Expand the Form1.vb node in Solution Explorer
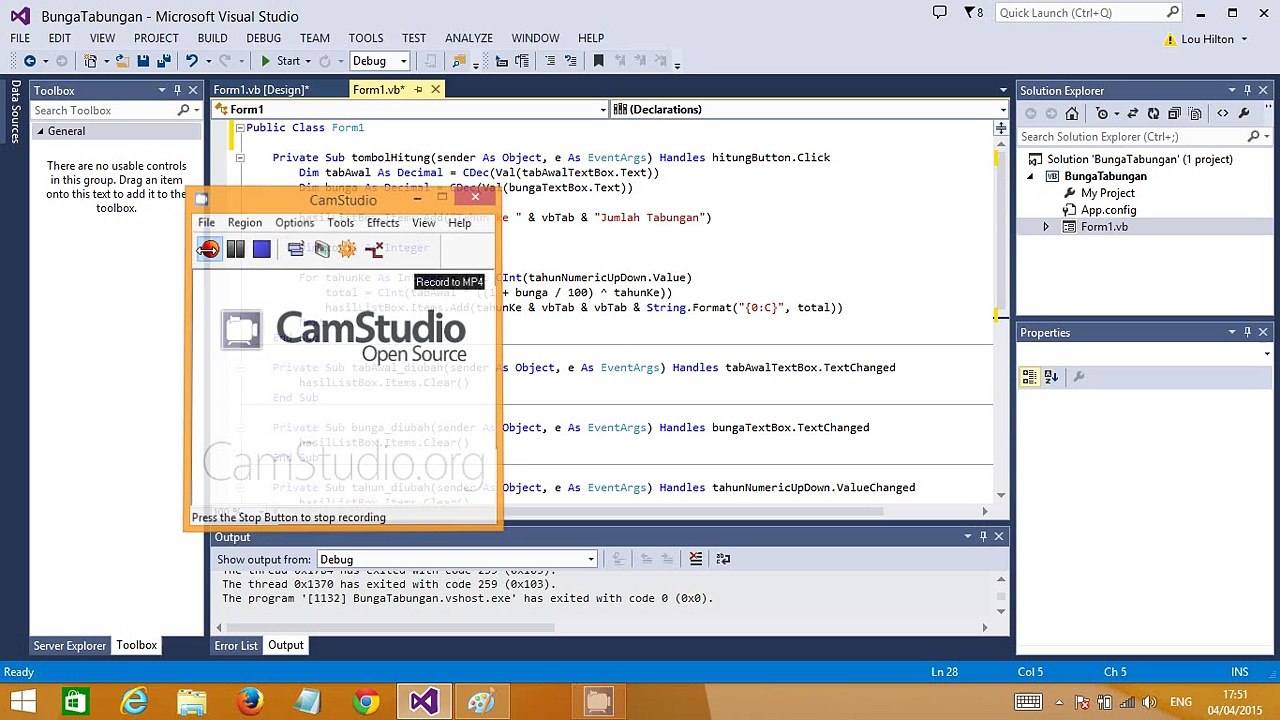 pos(1046,227)
